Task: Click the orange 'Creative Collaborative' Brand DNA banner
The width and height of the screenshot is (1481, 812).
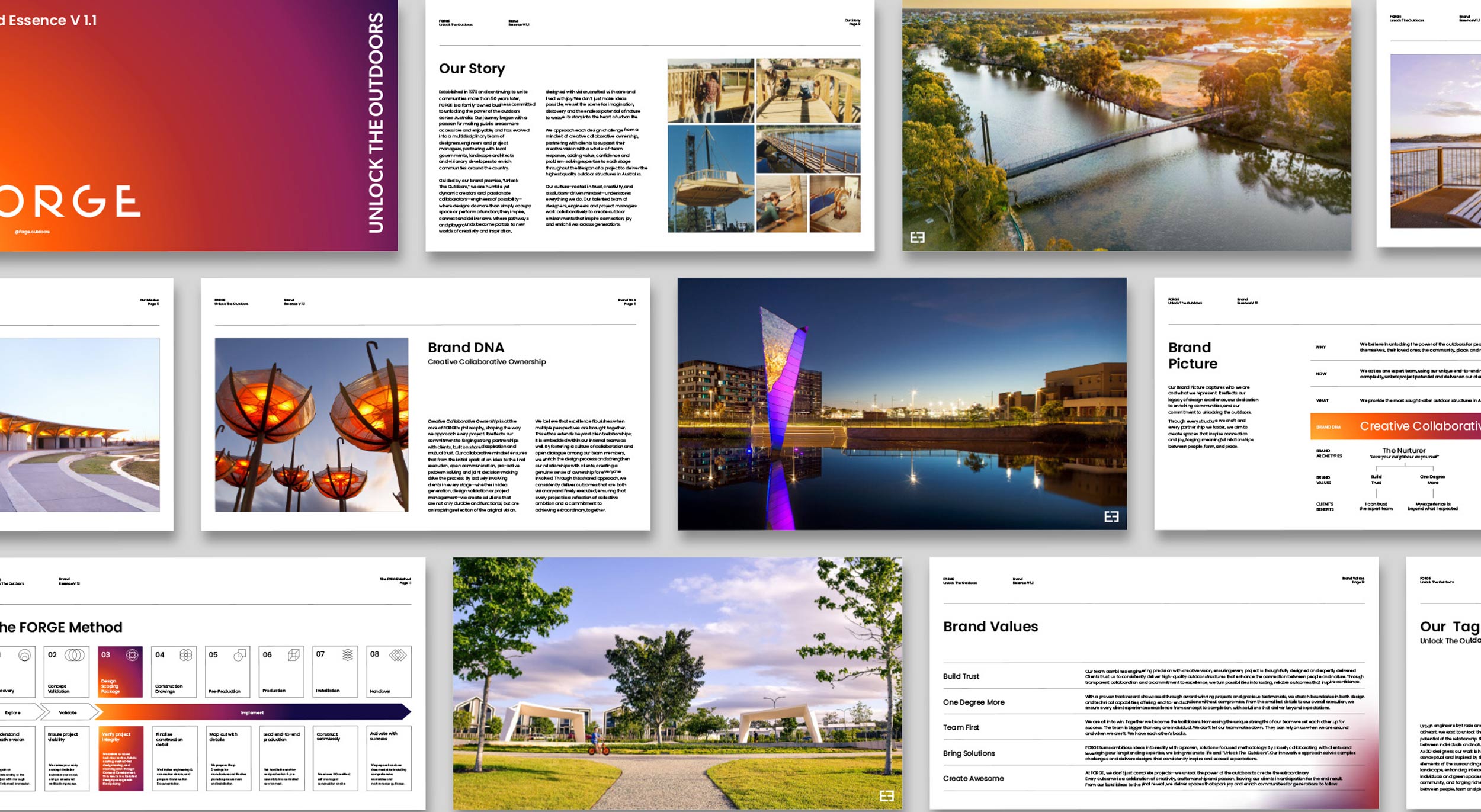Action: tap(1396, 426)
